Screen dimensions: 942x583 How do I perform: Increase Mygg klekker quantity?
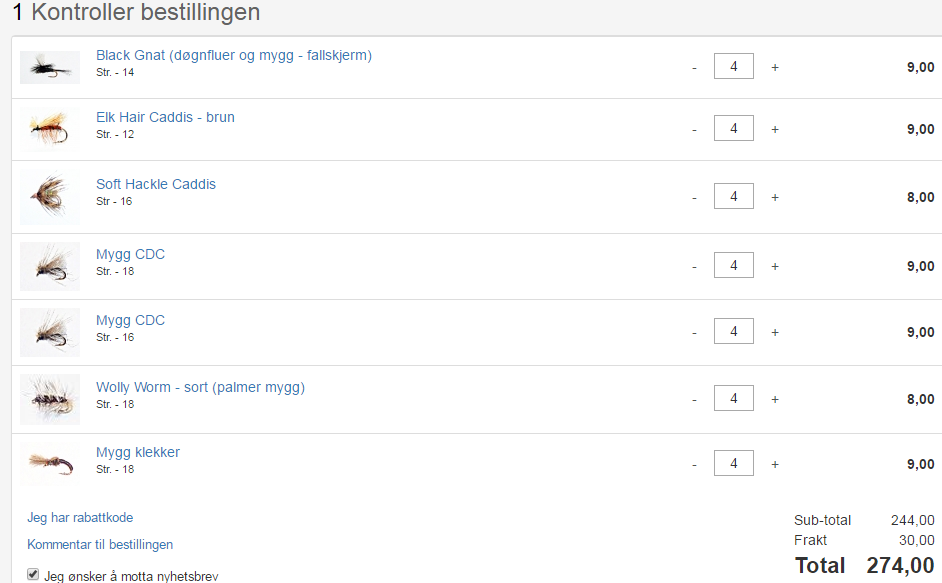[775, 464]
